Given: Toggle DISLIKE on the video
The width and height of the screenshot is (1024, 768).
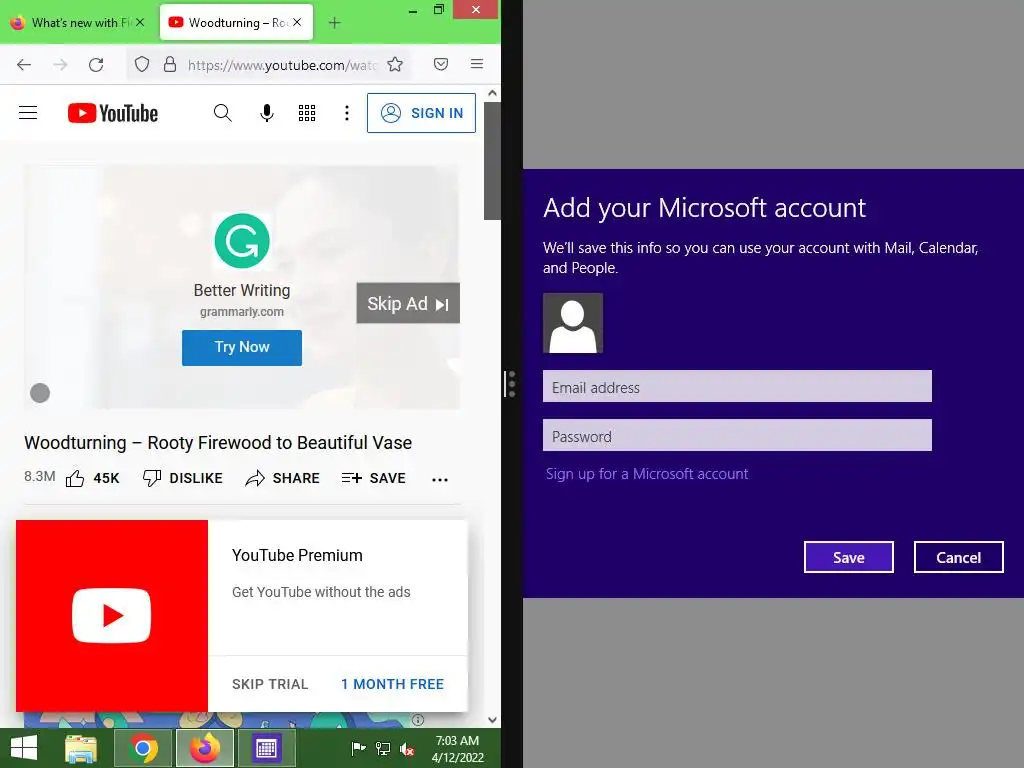Looking at the screenshot, I should pyautogui.click(x=182, y=478).
